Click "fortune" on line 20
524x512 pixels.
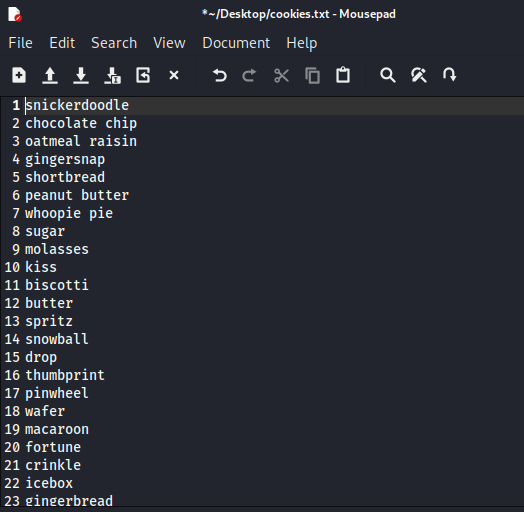53,447
